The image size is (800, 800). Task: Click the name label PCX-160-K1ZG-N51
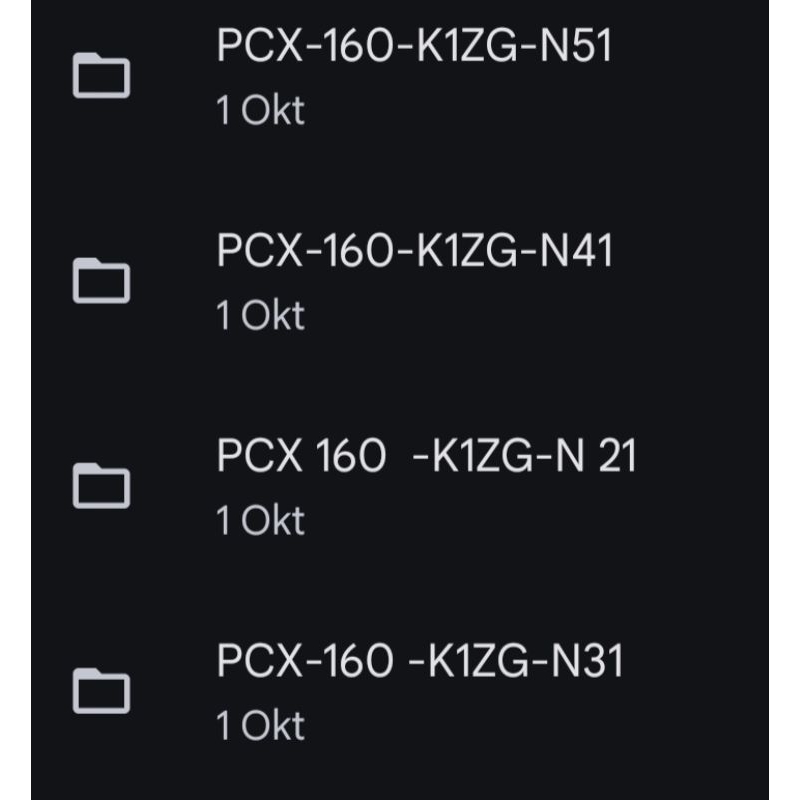coord(415,47)
